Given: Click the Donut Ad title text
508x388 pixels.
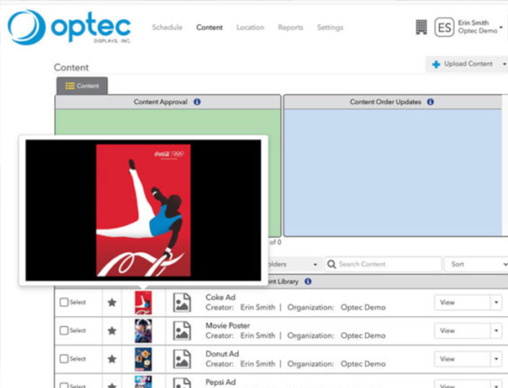Looking at the screenshot, I should coord(222,354).
